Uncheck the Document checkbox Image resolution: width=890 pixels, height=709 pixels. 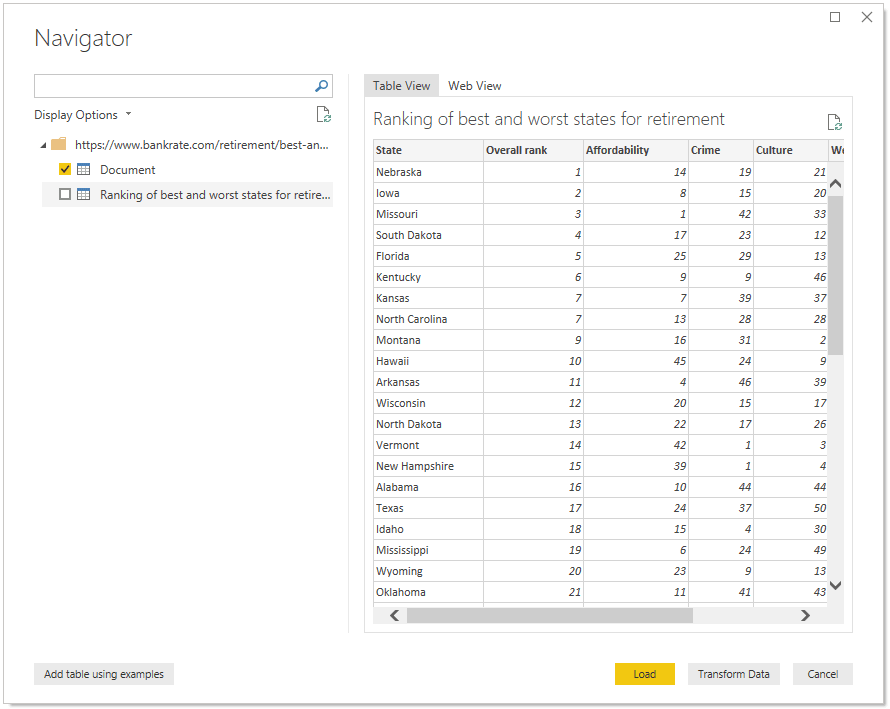65,169
